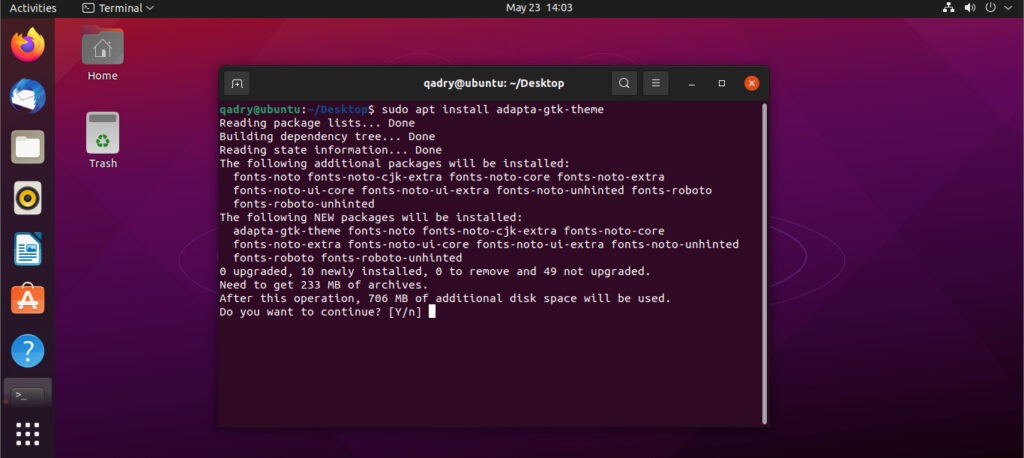Open Firefox from the dock
Image resolution: width=1024 pixels, height=458 pixels.
click(27, 45)
